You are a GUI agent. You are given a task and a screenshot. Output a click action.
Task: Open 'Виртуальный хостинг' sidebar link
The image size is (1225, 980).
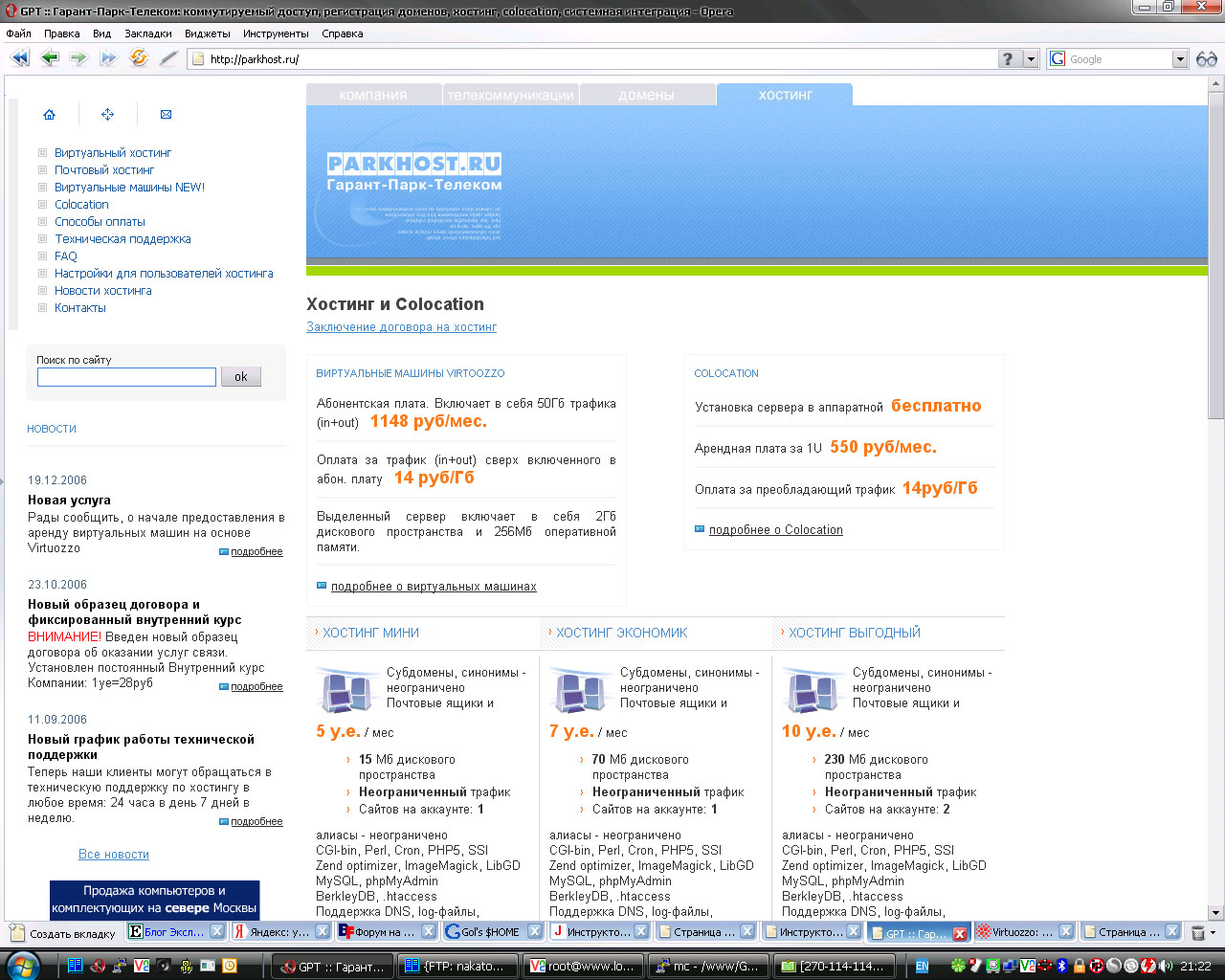tap(113, 152)
